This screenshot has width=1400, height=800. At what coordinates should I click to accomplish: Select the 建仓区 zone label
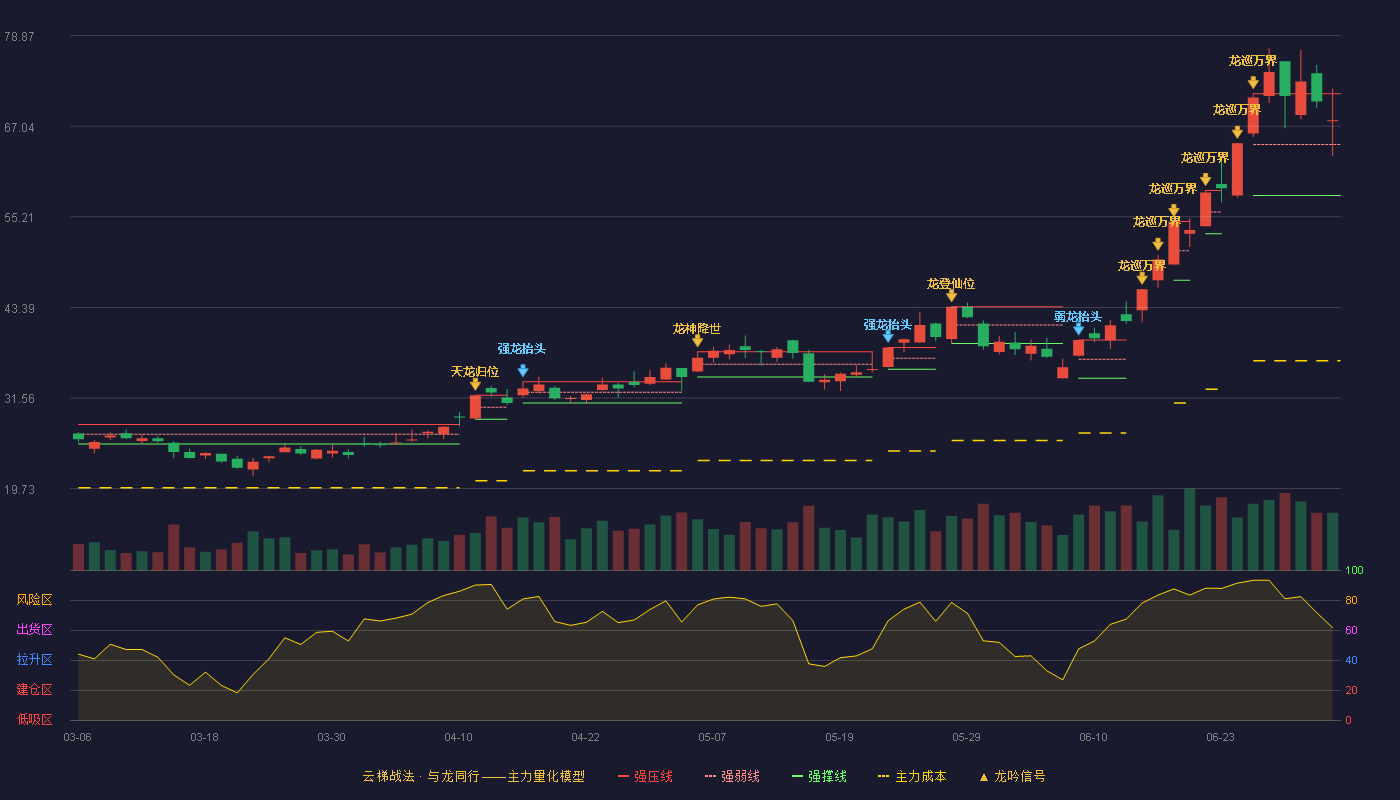click(34, 690)
